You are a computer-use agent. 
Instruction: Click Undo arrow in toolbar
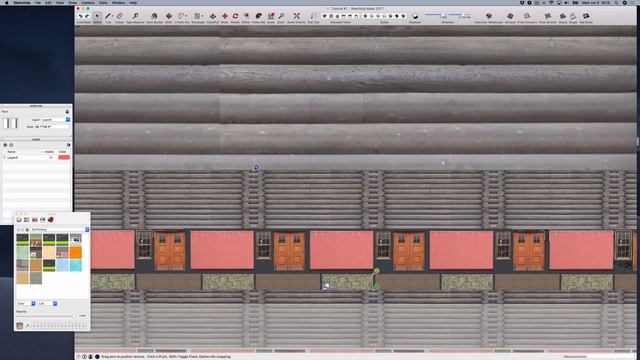[81, 16]
